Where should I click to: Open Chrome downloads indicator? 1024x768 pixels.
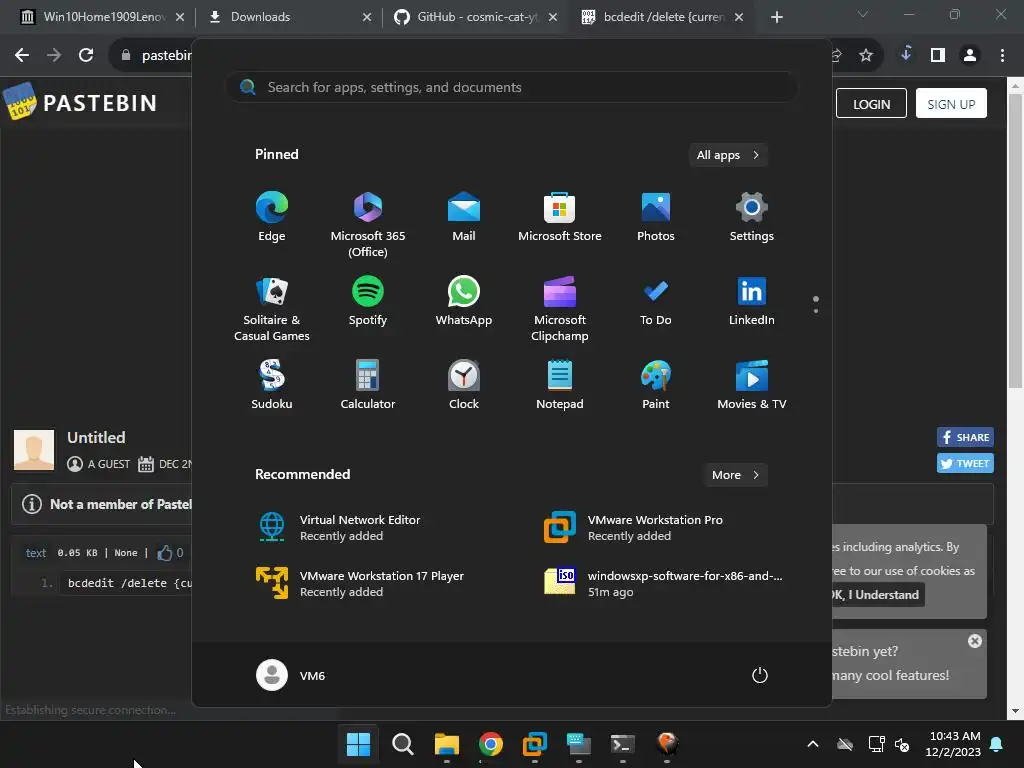(906, 54)
